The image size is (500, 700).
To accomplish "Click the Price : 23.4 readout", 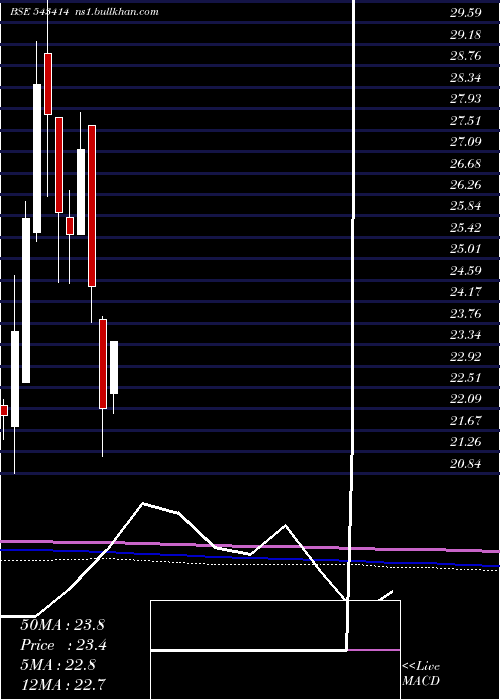I will click(63, 645).
